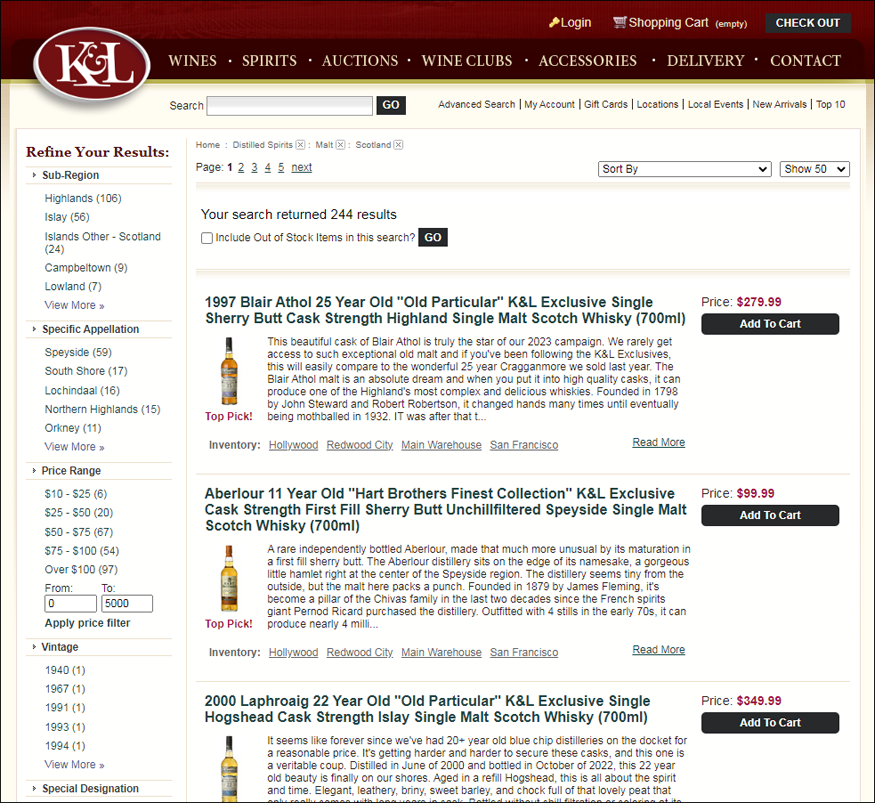Open the Accessories menu
Screen dimensions: 875x803
coord(588,61)
